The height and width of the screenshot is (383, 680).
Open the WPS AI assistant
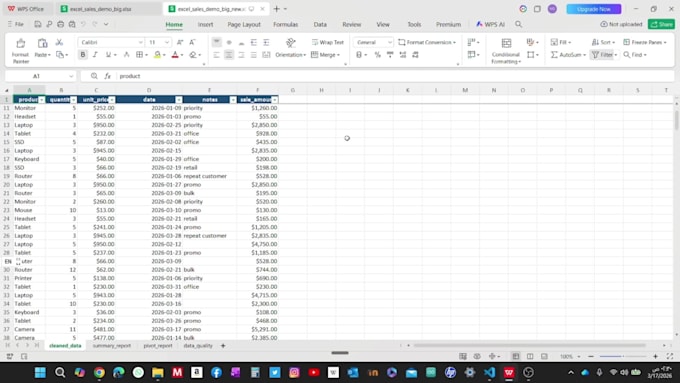(490, 24)
